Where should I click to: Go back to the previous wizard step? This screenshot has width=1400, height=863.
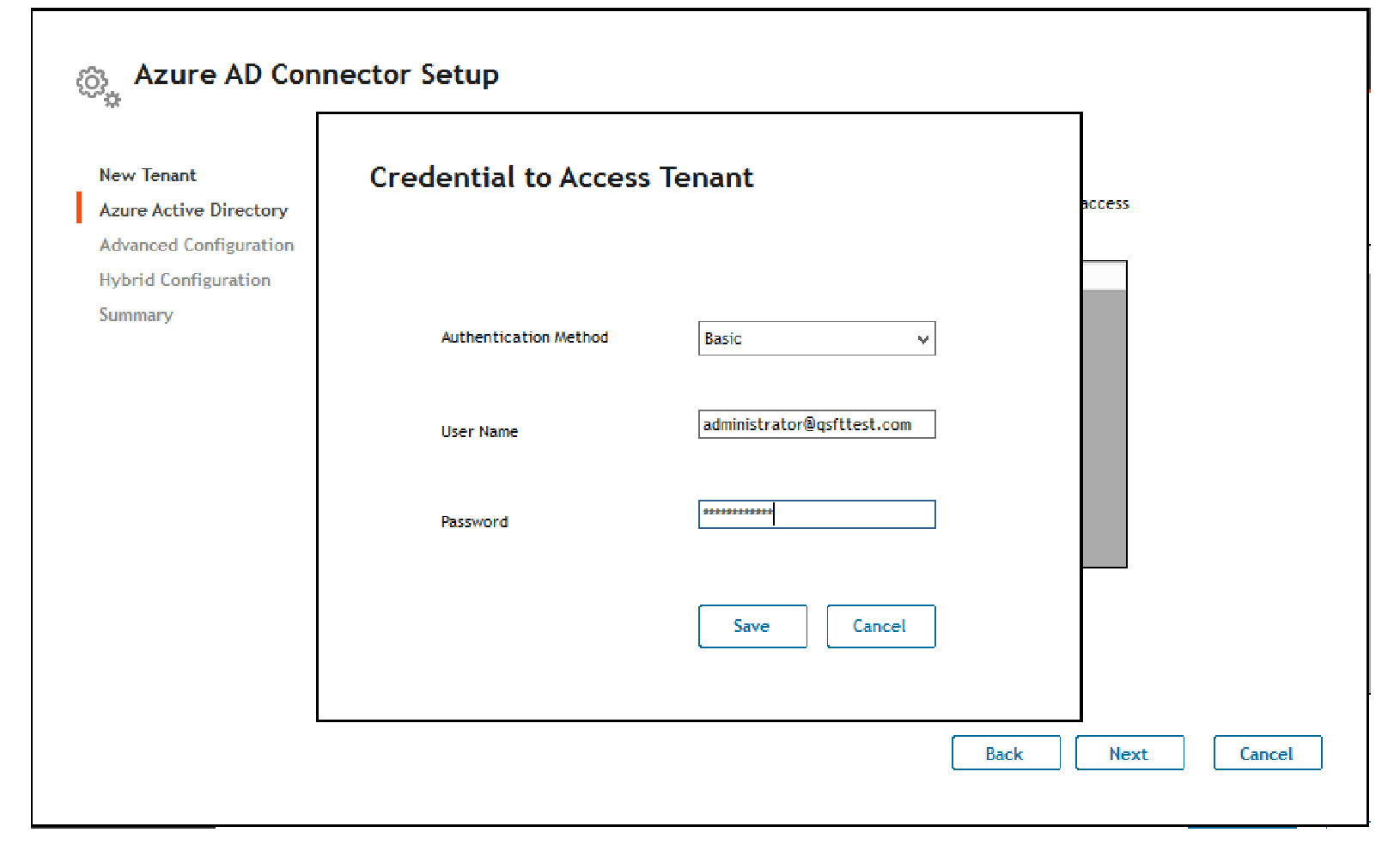(1006, 753)
